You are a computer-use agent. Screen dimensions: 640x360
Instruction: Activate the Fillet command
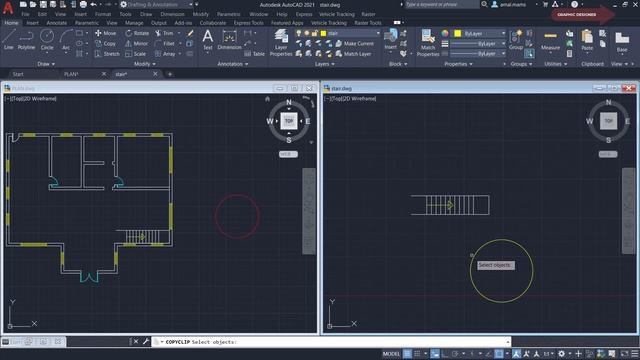pyautogui.click(x=165, y=43)
